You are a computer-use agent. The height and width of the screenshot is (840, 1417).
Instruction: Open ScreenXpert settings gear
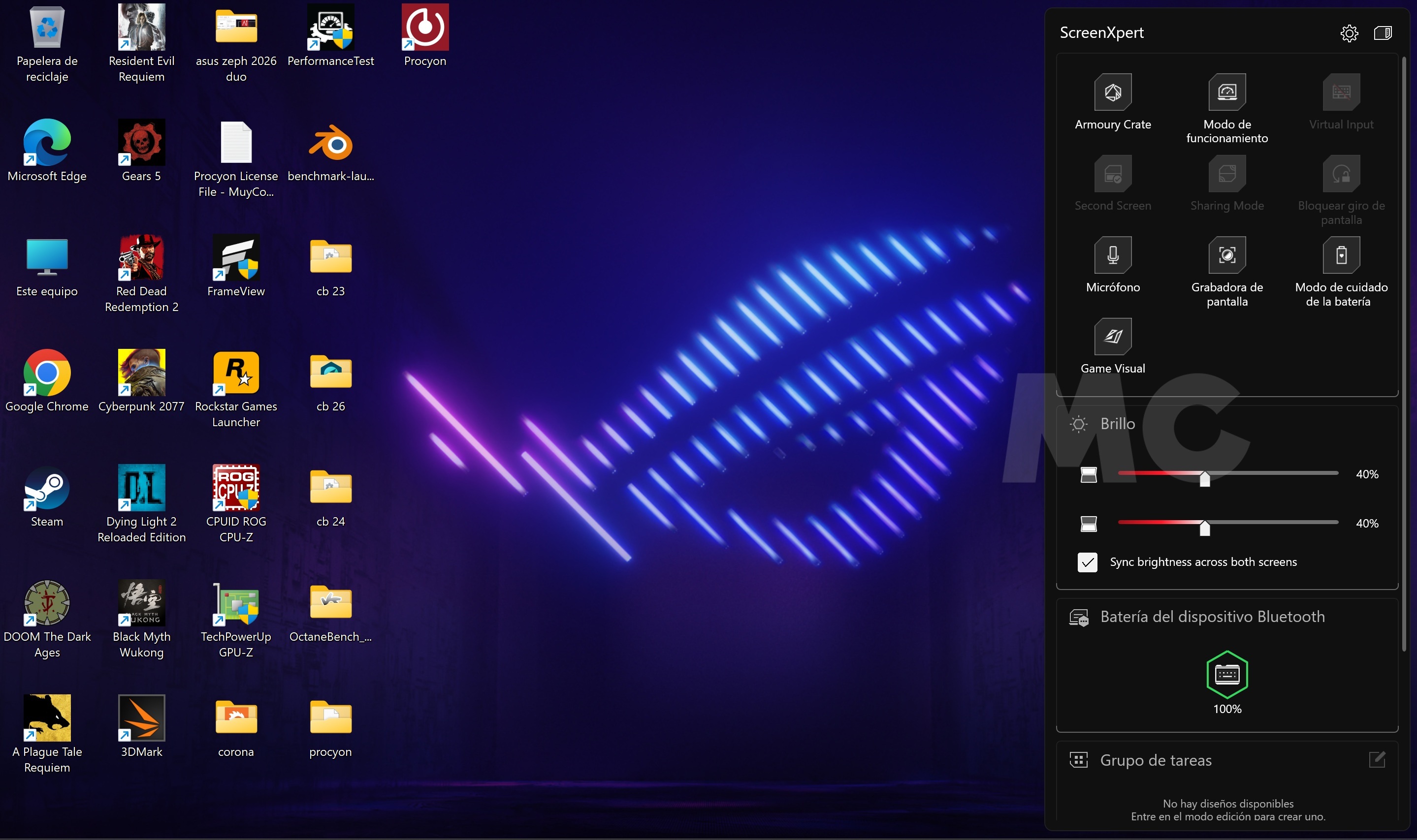[x=1349, y=33]
